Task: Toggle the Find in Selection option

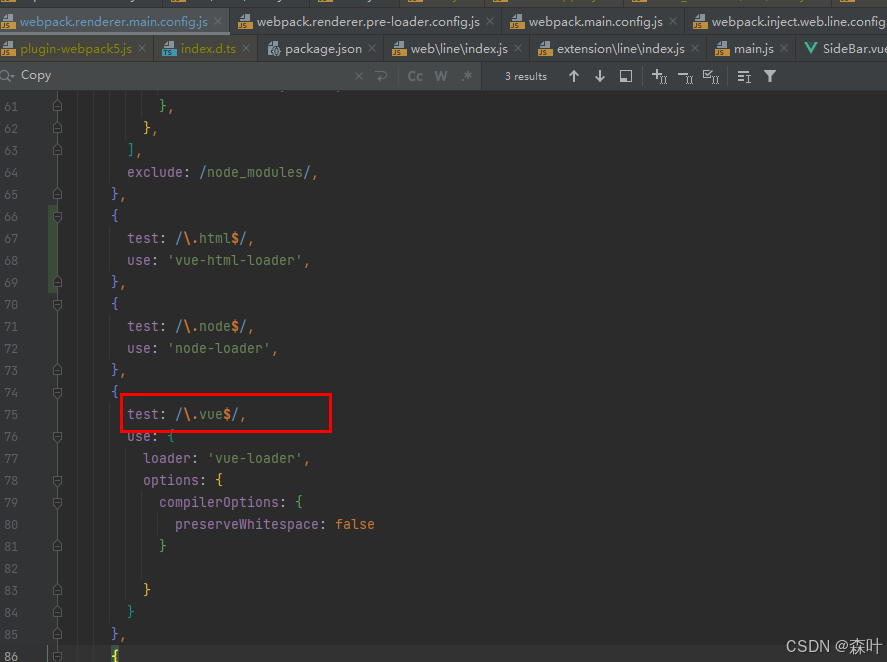Action: tap(625, 76)
